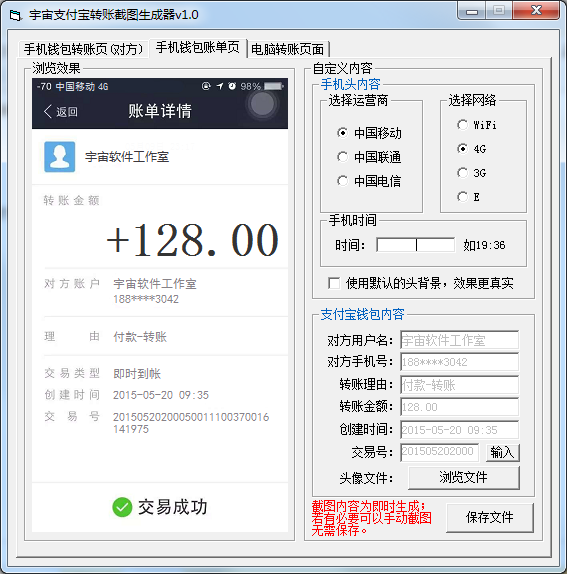Click the 转账金额 input field

click(459, 407)
